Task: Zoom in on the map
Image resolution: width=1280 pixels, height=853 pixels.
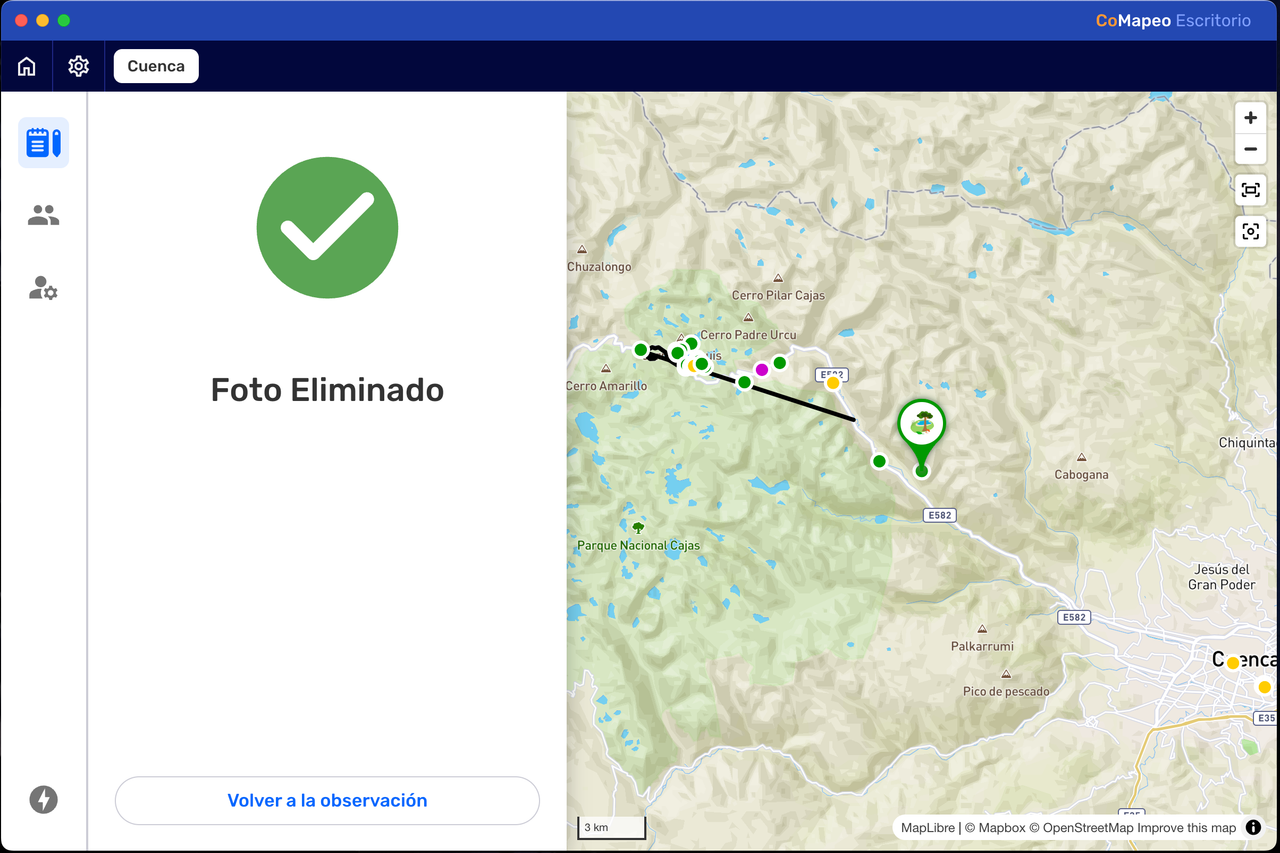Action: (1250, 118)
